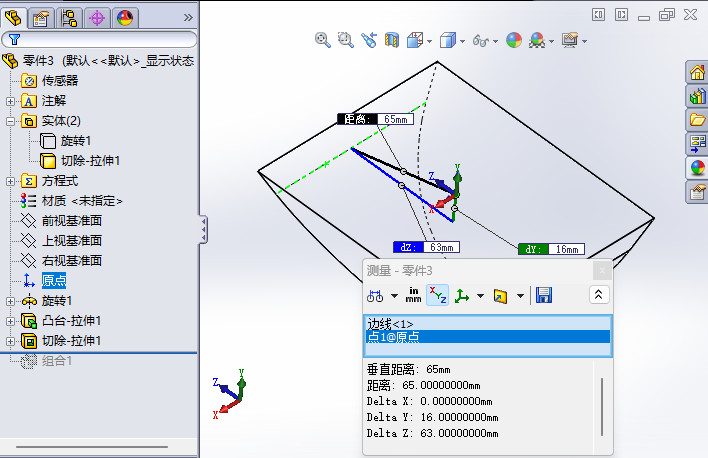The image size is (708, 458).
Task: Open File Explorer folder in task pane
Action: (x=697, y=120)
